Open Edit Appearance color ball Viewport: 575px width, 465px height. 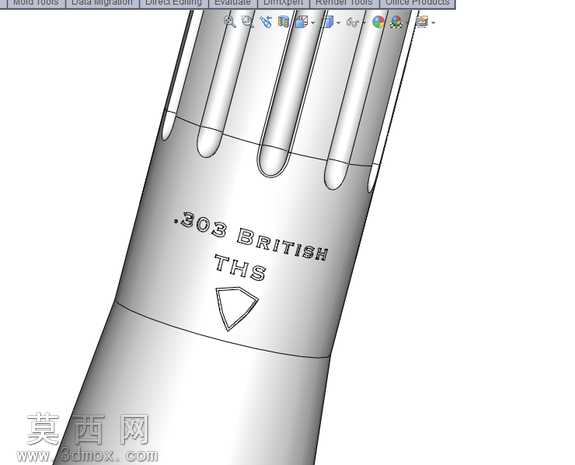pos(378,22)
